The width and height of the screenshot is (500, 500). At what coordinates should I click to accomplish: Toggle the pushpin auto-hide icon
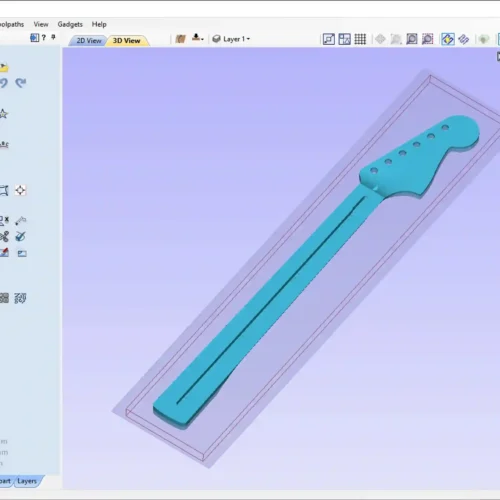click(x=53, y=37)
